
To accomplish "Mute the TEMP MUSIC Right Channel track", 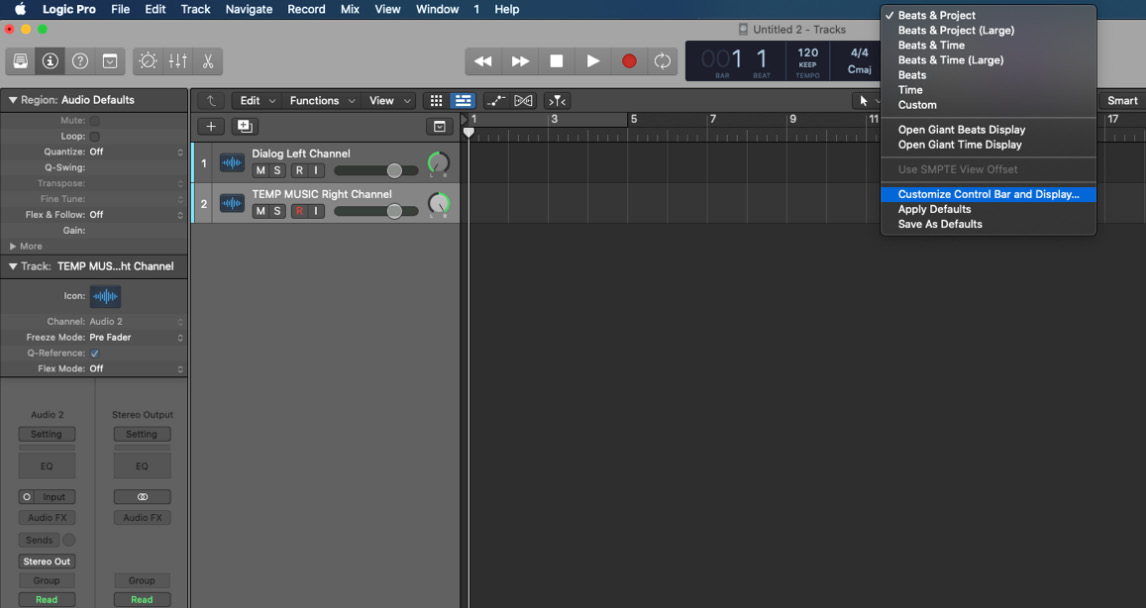I will coord(260,211).
